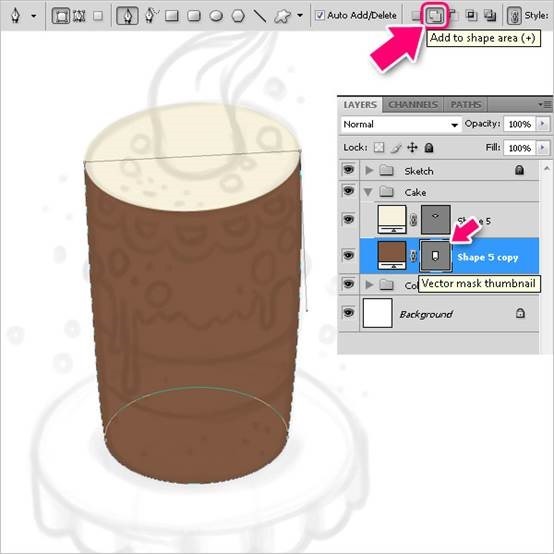Select the Ellipse shape tool
Viewport: 554px width, 554px height.
pos(216,16)
